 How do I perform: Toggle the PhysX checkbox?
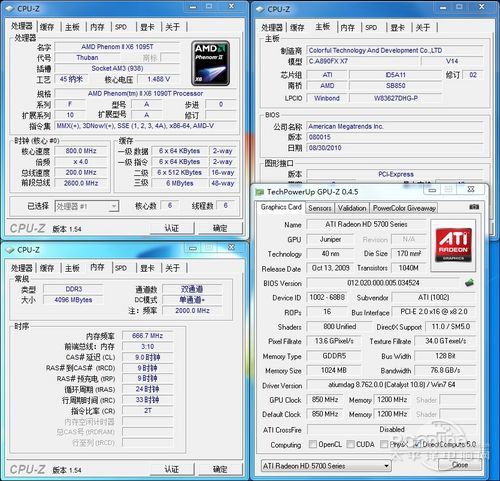384,444
